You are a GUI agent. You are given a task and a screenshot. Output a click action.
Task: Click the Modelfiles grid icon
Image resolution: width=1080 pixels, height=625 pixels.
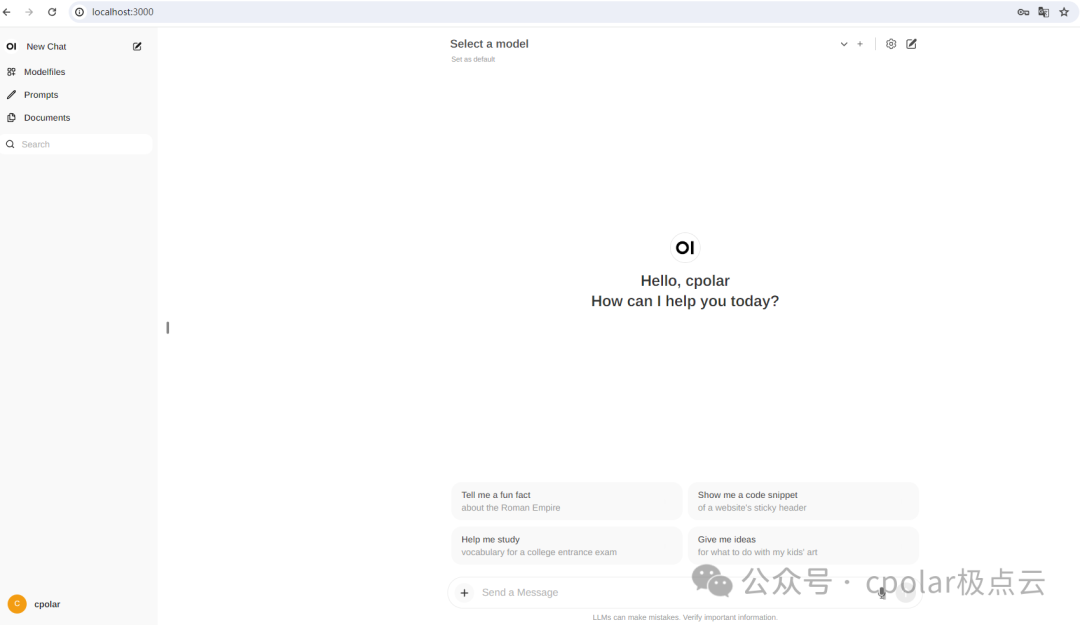pos(11,72)
